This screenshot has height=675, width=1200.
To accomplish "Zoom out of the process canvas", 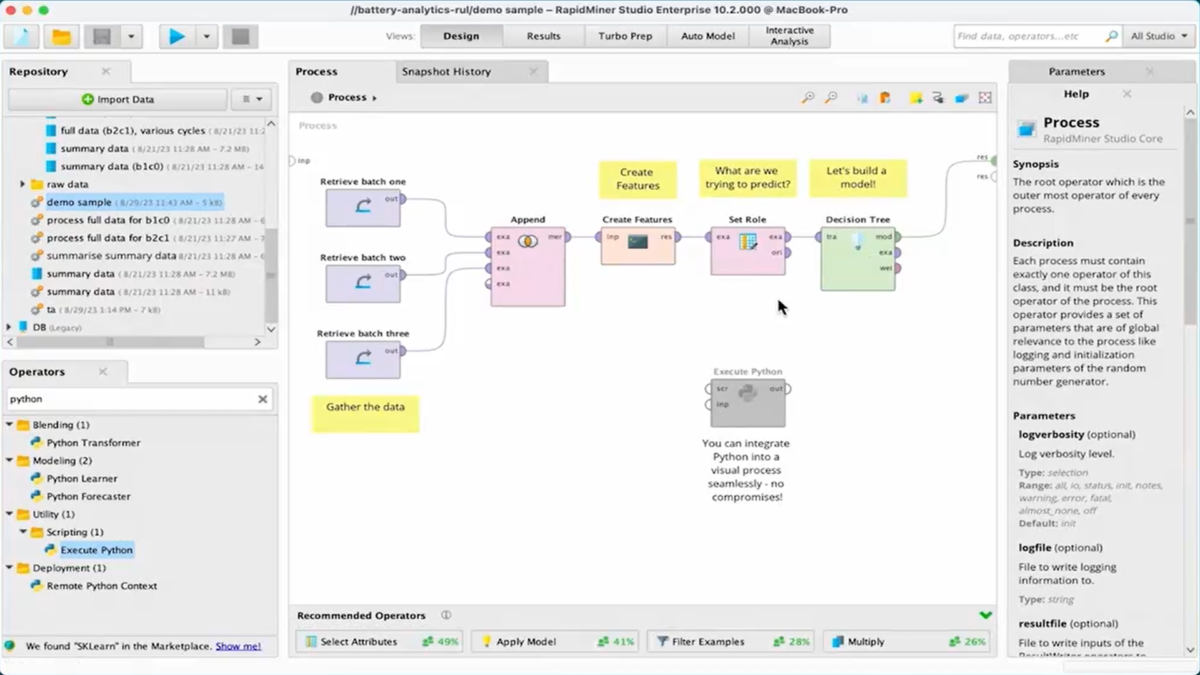I will (x=831, y=97).
